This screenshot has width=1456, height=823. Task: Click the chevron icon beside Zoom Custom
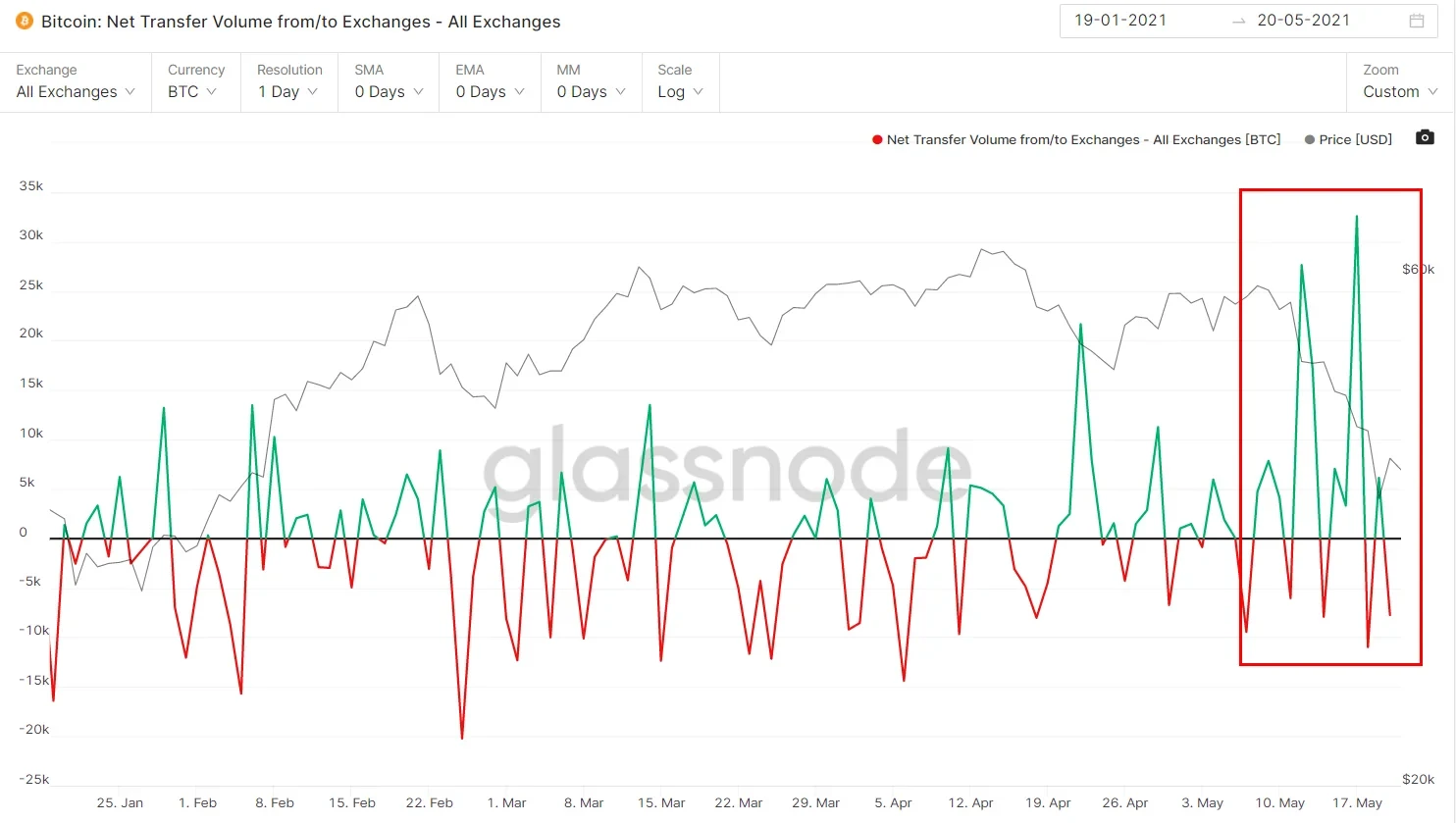click(1430, 92)
